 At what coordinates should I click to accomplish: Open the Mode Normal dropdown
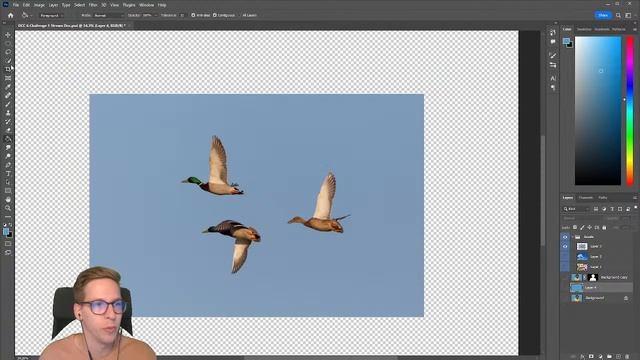tap(108, 16)
